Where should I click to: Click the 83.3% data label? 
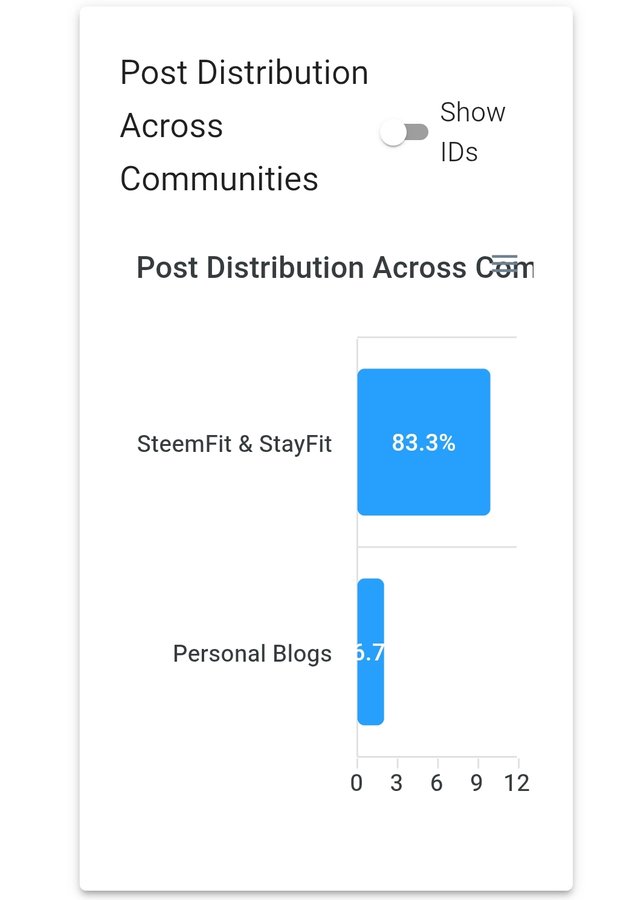tap(424, 443)
